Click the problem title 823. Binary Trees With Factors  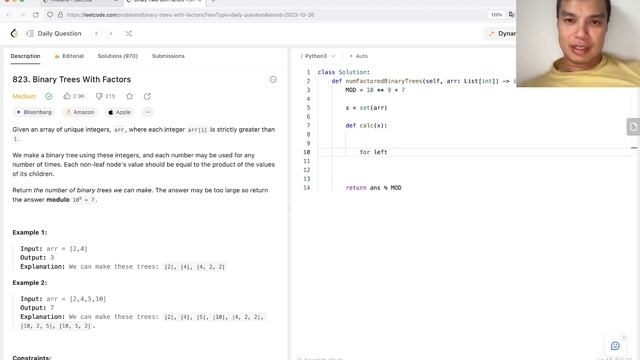[x=72, y=79]
